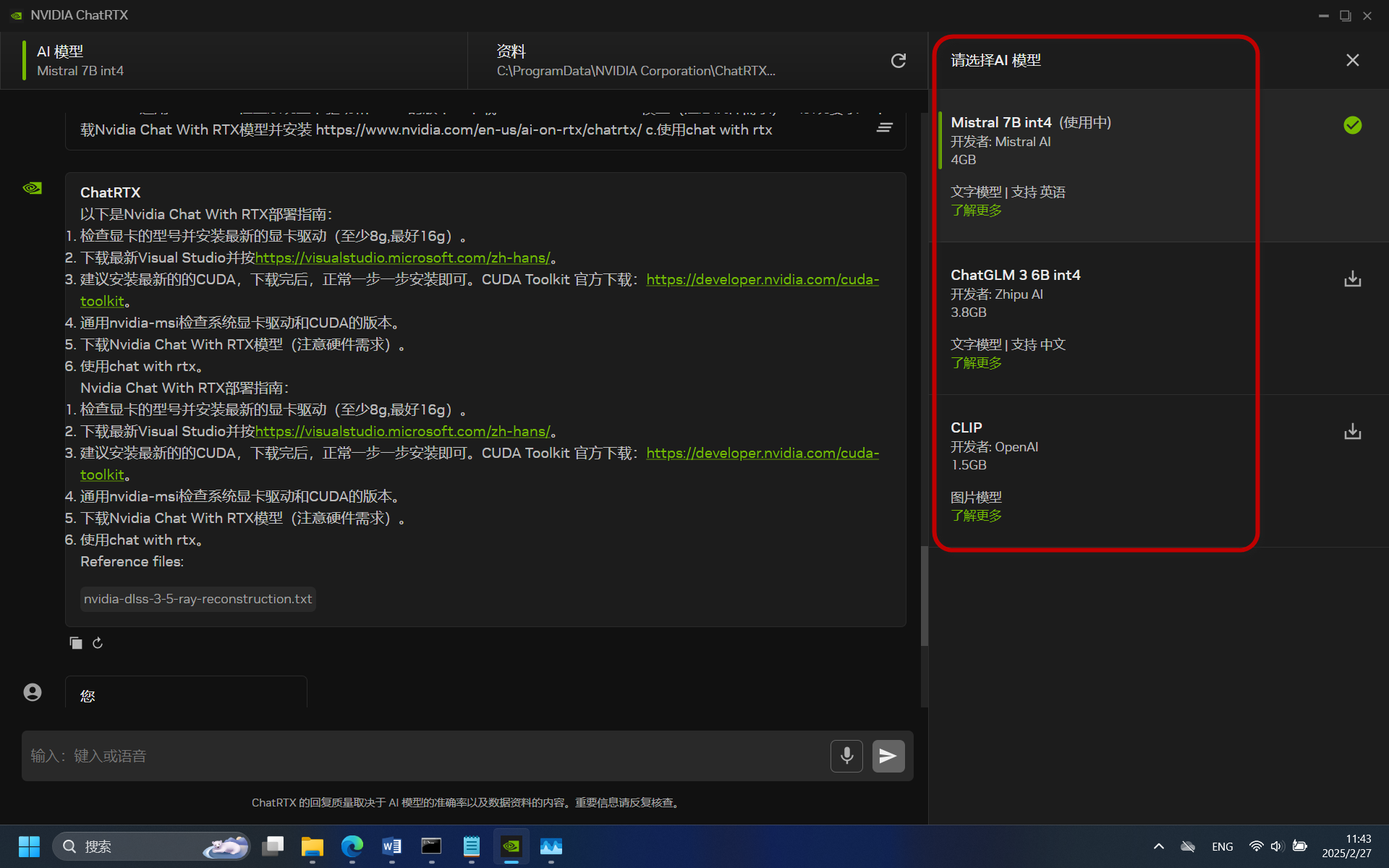This screenshot has height=868, width=1389.
Task: Open first Visual Studio zh-hans link
Action: click(x=402, y=258)
